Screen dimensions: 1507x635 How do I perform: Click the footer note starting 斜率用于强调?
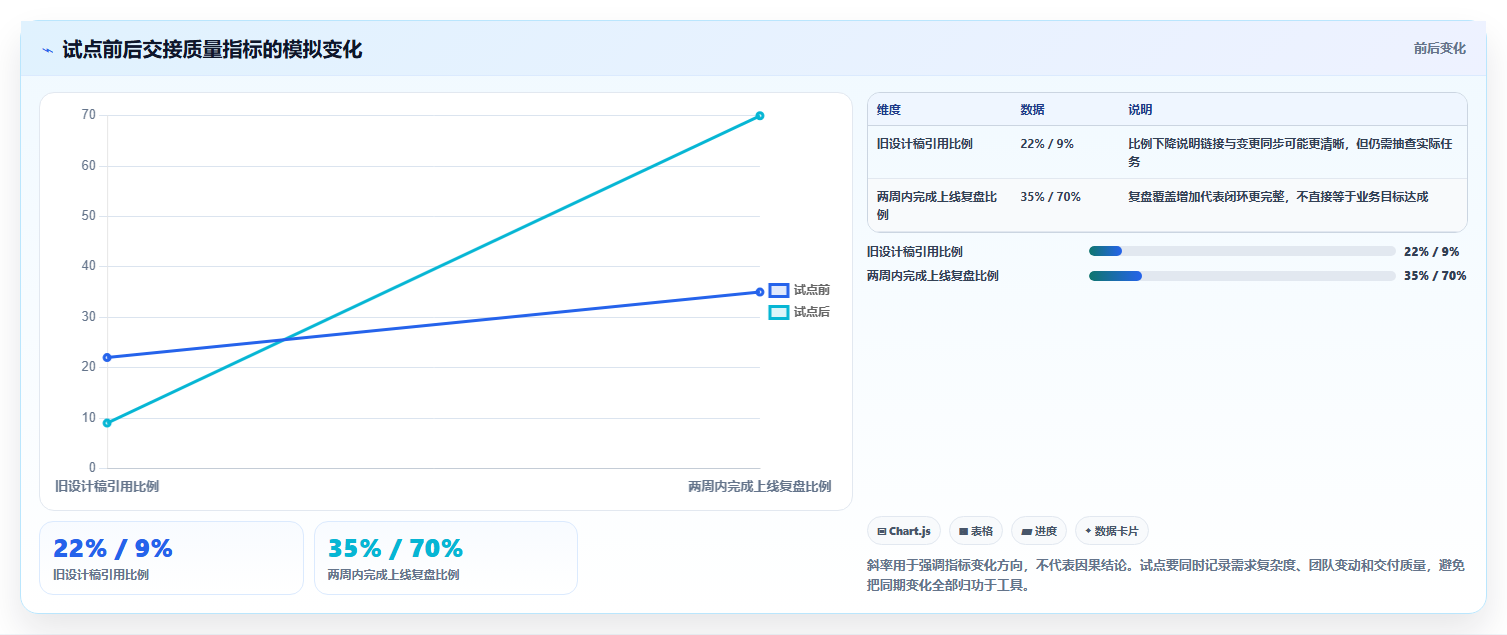click(1166, 575)
